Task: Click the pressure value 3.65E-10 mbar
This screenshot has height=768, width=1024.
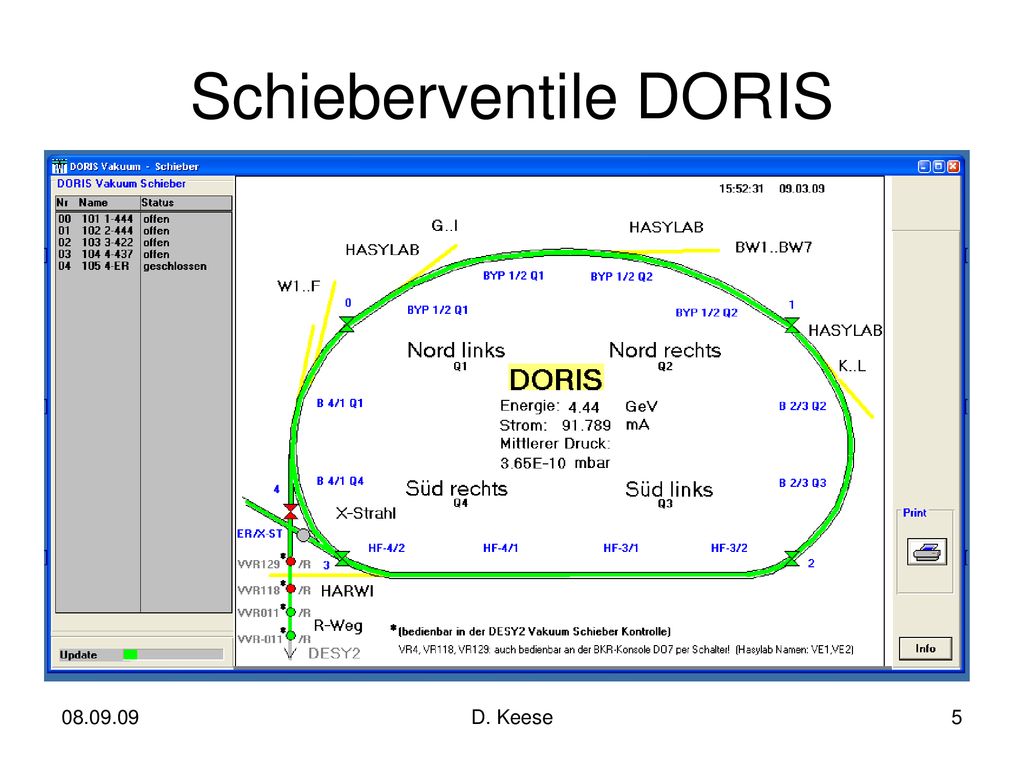Action: (555, 463)
